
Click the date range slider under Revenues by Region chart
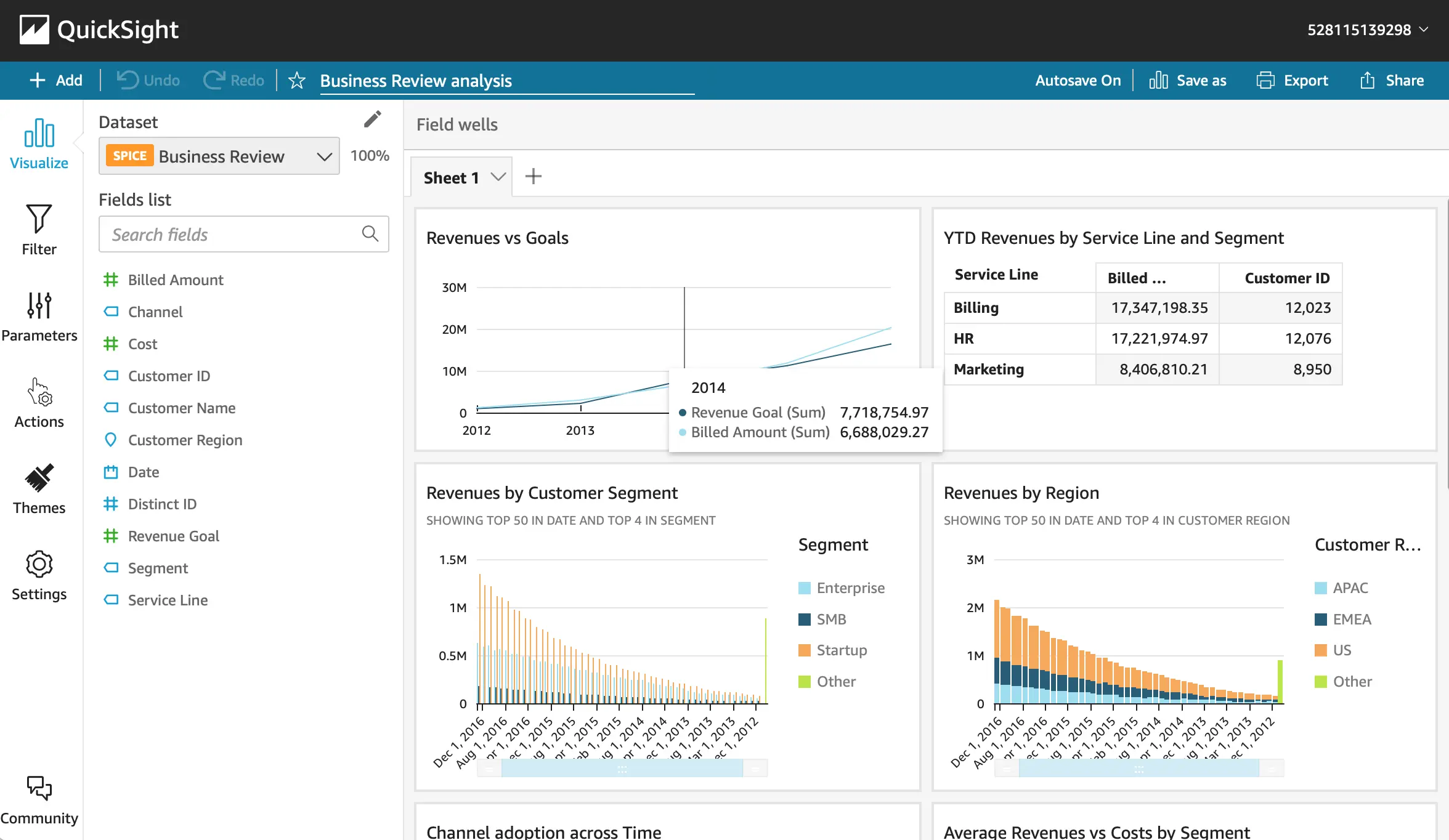pyautogui.click(x=1138, y=768)
